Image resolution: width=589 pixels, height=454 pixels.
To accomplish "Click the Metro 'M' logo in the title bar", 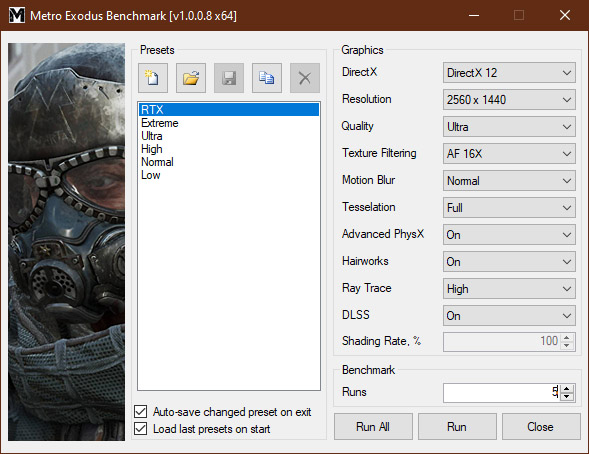I will coord(17,15).
